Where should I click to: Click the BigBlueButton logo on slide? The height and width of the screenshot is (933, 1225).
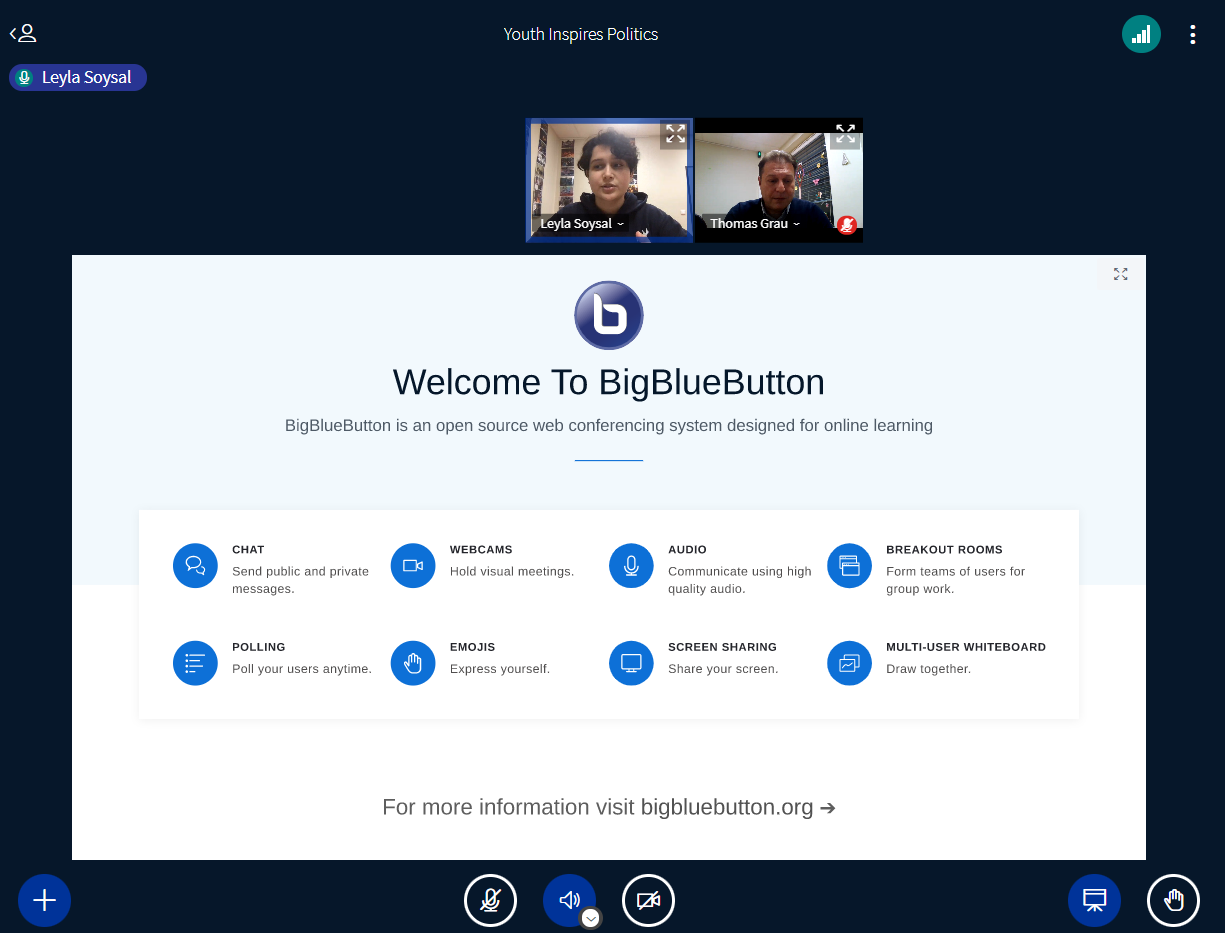pyautogui.click(x=608, y=315)
